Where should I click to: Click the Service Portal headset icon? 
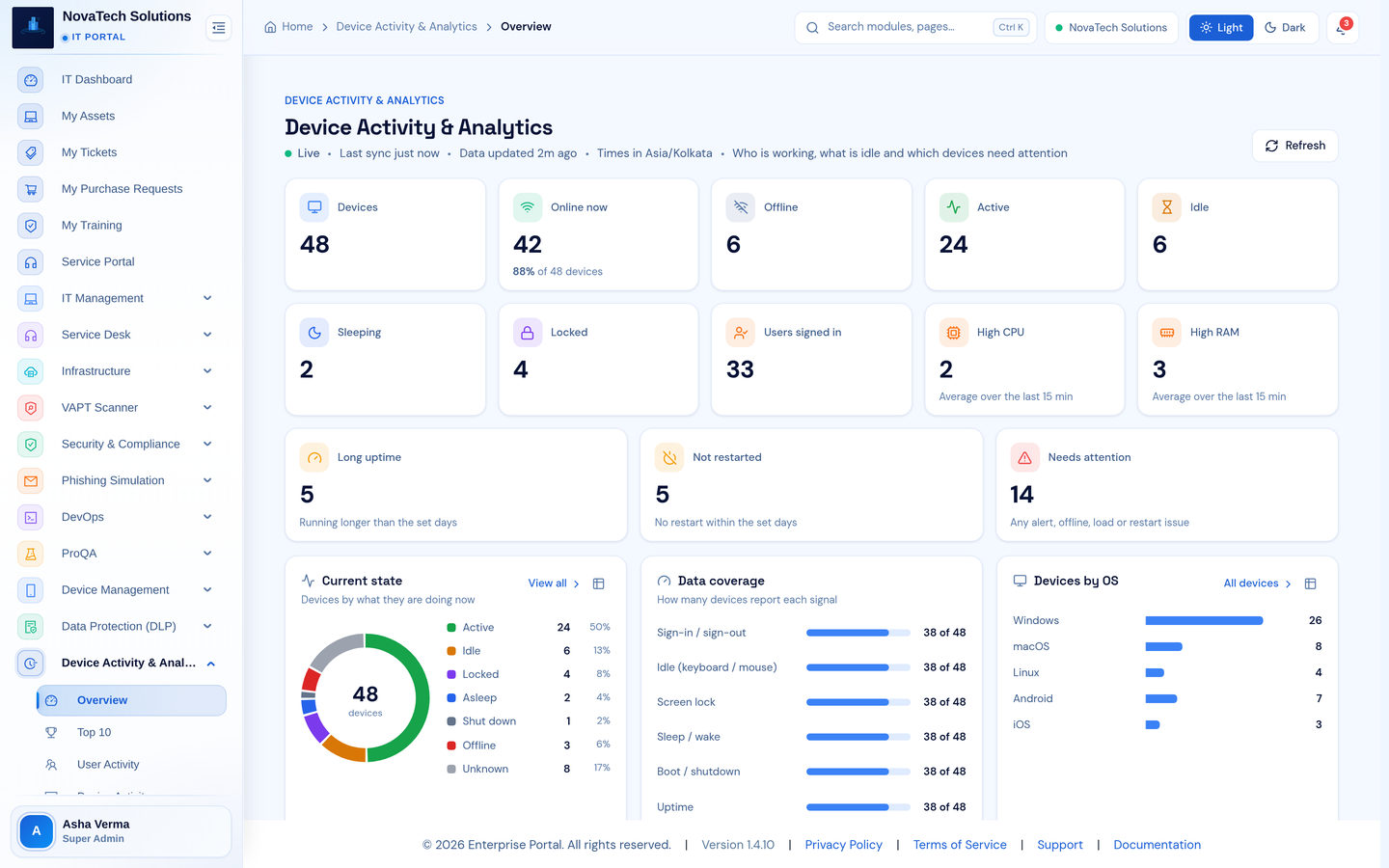coord(31,262)
